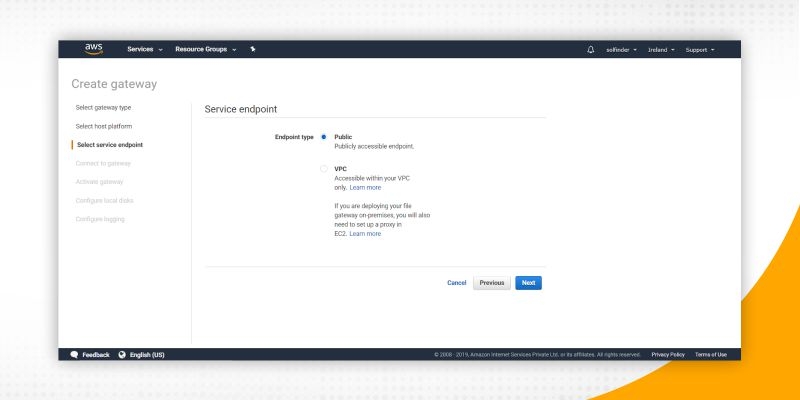
Task: Open Learn more link about VPC access
Action: [365, 187]
